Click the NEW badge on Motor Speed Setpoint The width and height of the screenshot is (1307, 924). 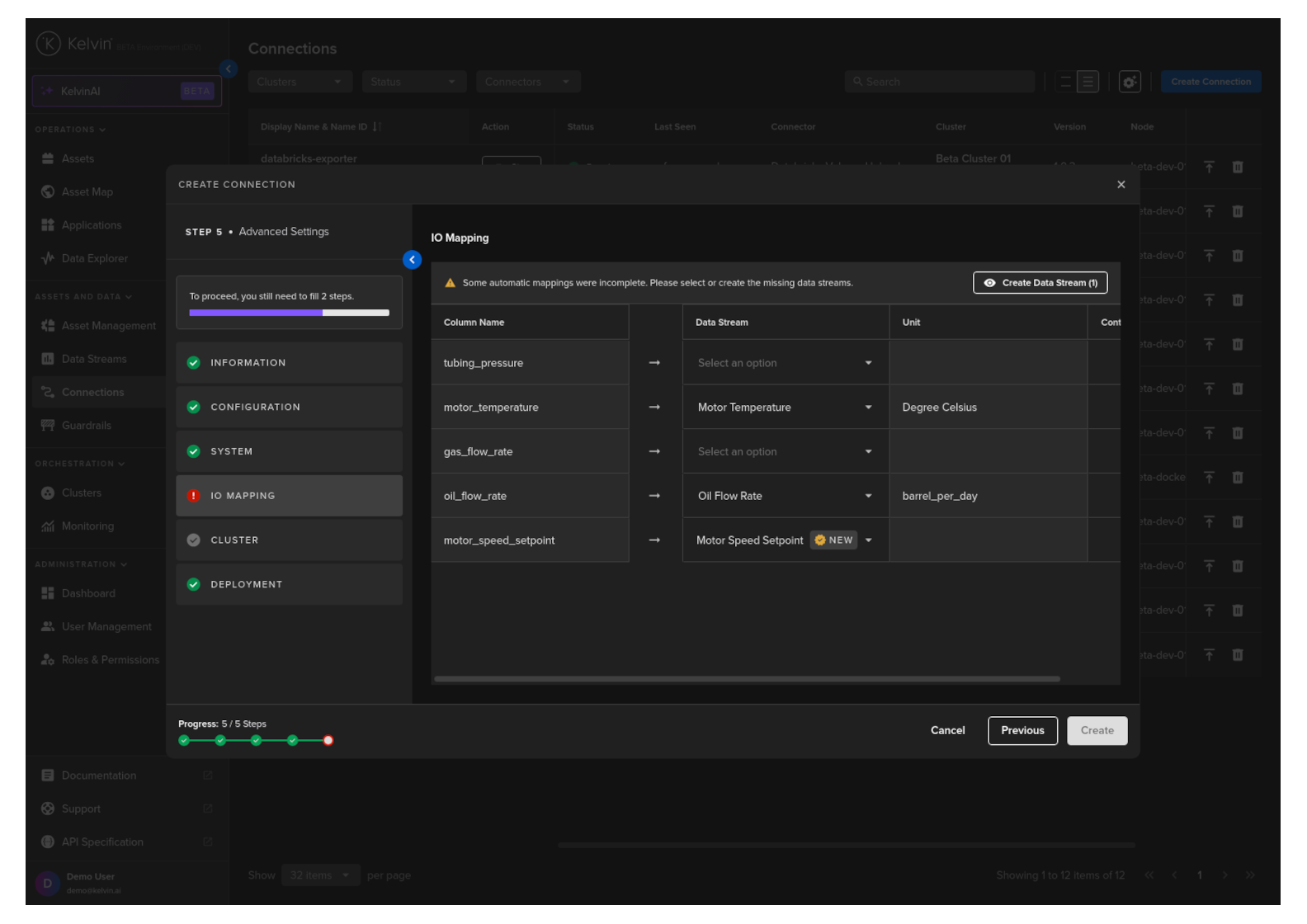coord(833,540)
